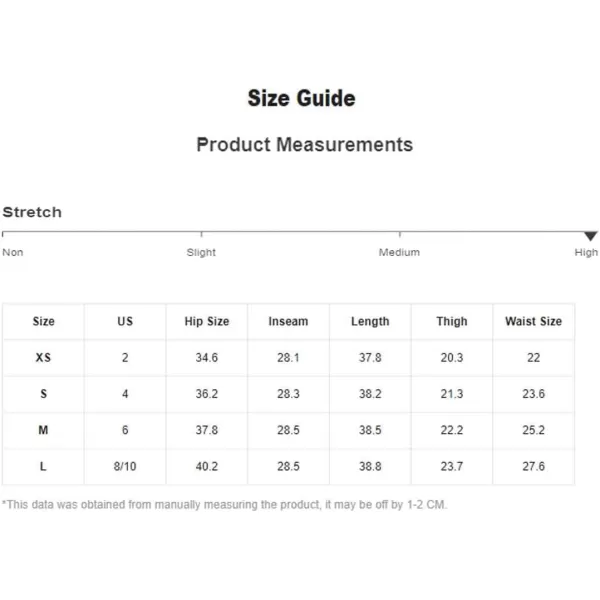The height and width of the screenshot is (600, 600).
Task: Click the Hip Size column header
Action: [x=207, y=321]
